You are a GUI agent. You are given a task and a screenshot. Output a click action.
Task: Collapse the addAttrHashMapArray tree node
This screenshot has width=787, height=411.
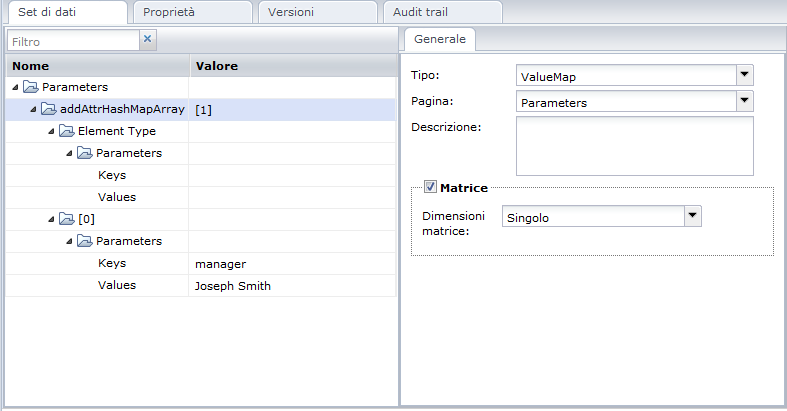click(33, 109)
